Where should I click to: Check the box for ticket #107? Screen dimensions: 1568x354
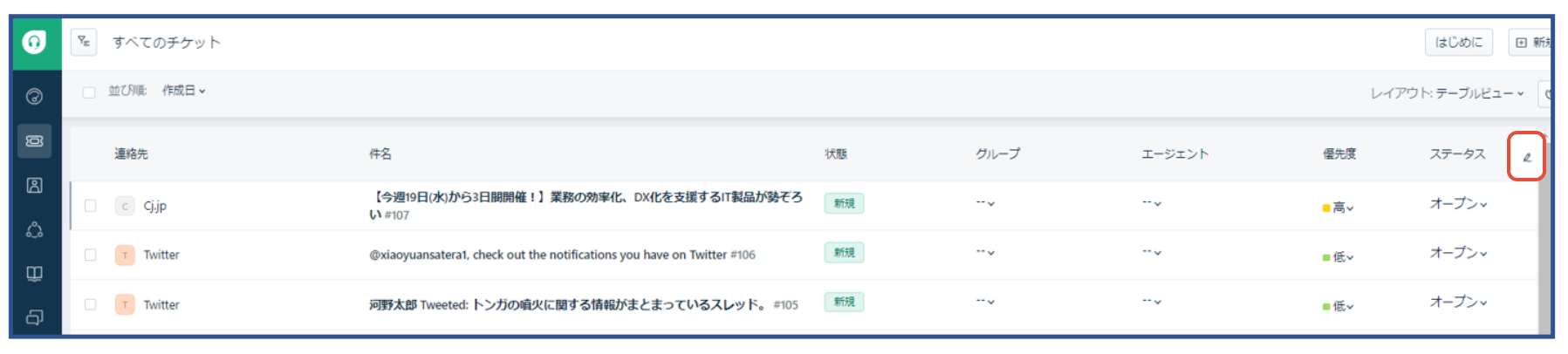coord(91,206)
